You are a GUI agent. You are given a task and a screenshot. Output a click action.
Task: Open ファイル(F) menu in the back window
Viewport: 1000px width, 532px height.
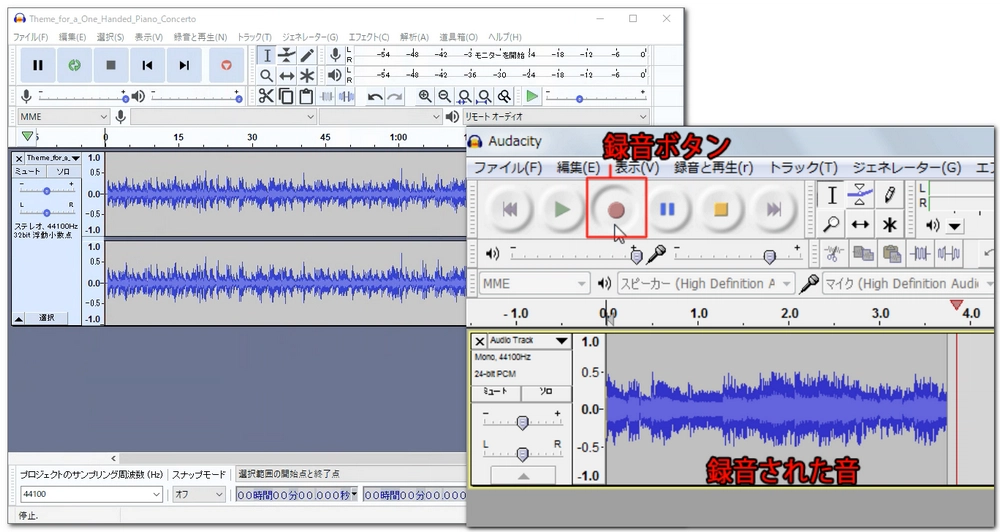click(31, 37)
